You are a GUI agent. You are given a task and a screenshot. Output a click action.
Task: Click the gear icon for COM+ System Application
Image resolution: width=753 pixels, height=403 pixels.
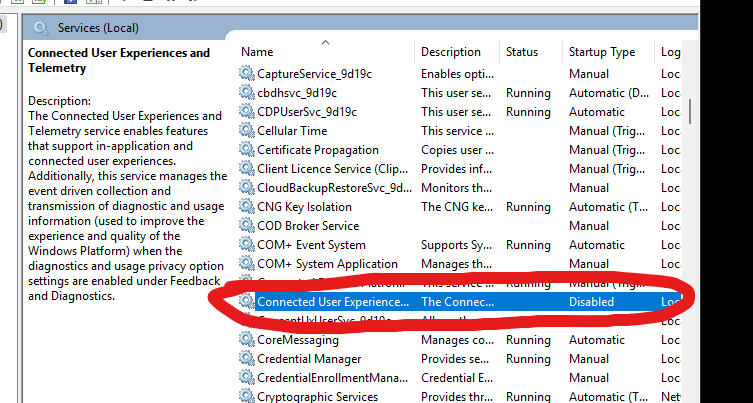(246, 264)
